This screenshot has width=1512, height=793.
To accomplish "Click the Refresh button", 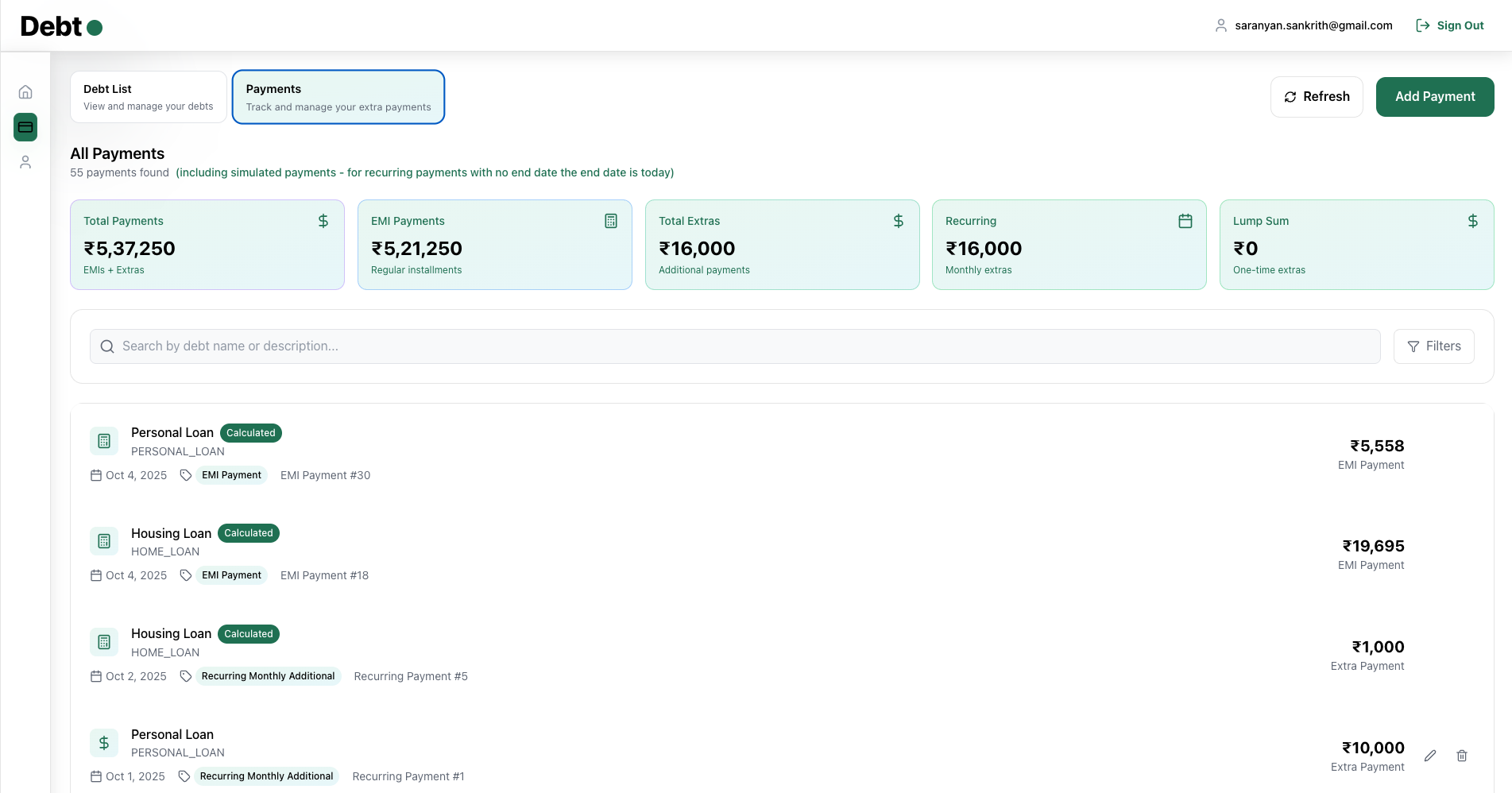I will pyautogui.click(x=1317, y=97).
